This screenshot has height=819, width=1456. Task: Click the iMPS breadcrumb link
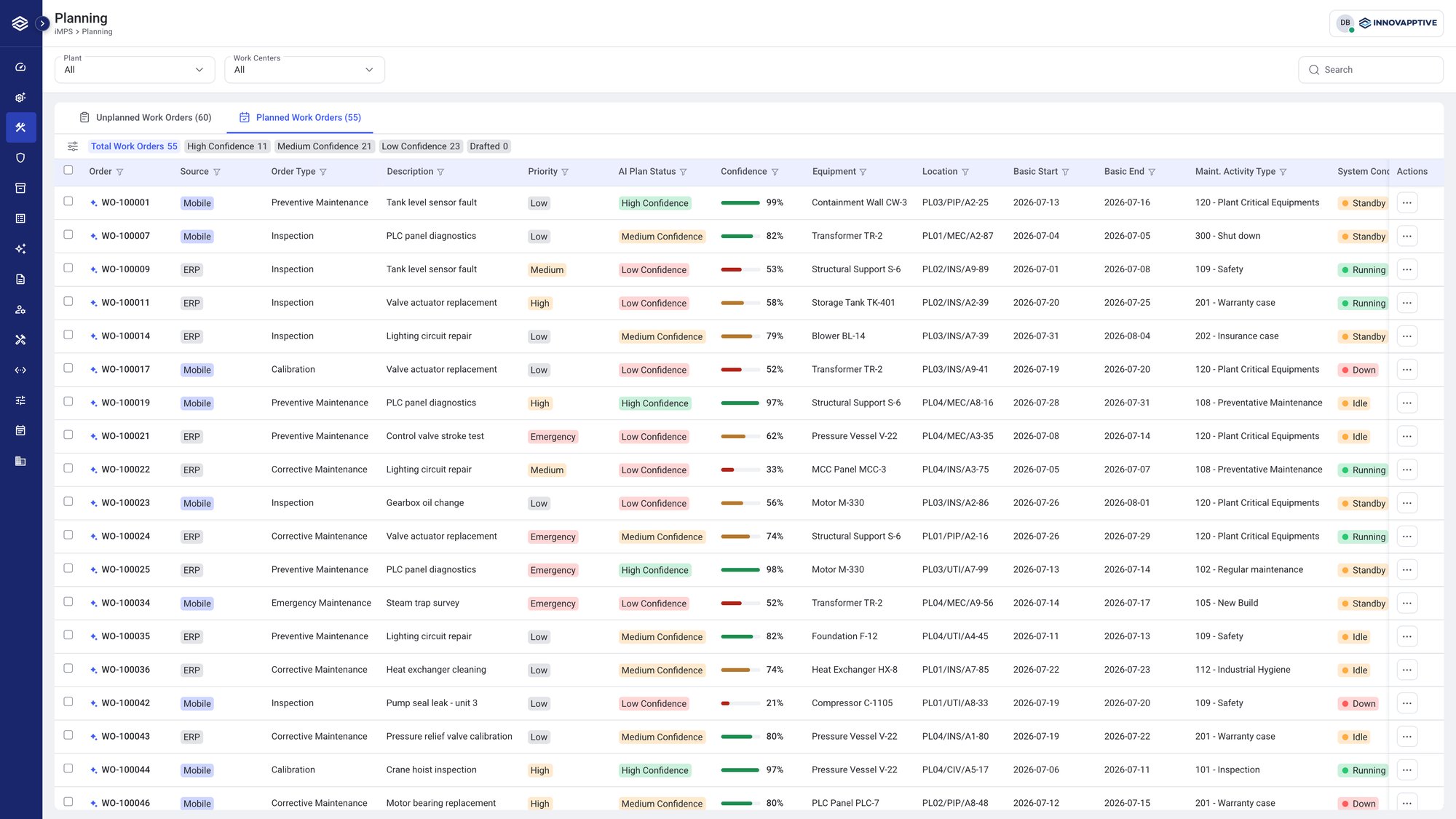click(63, 32)
